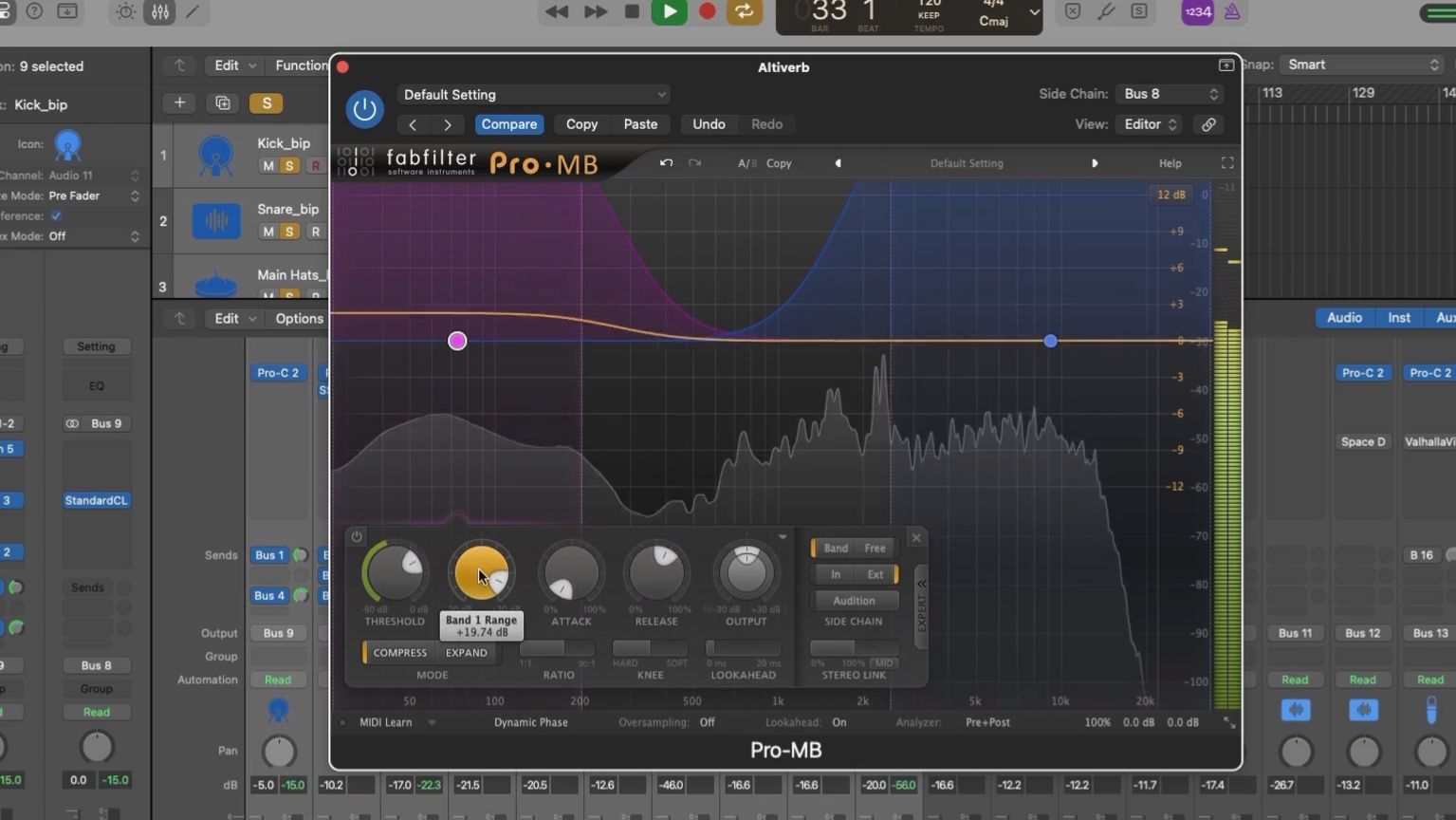Click the Fast Forward transport button
1456x820 pixels.
(596, 11)
